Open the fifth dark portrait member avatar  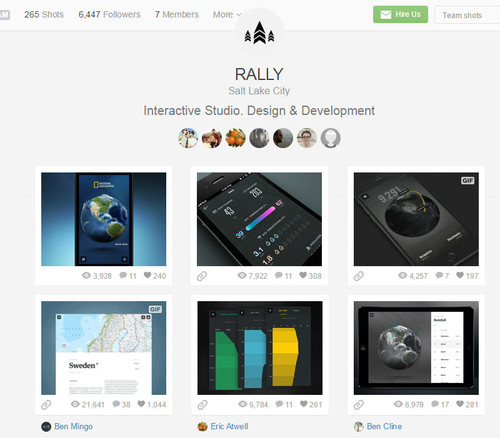tap(283, 138)
